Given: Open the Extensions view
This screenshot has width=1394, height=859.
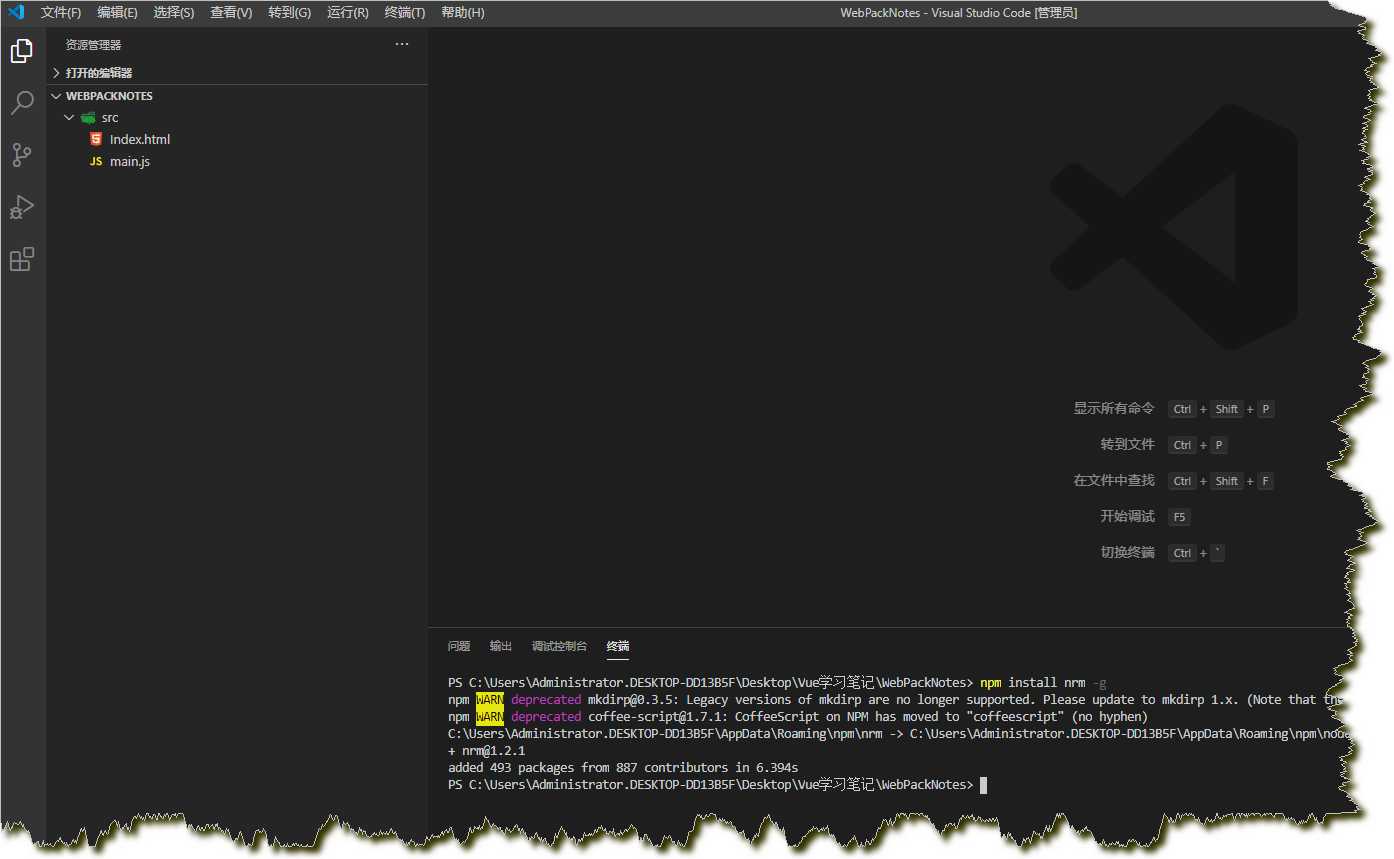Looking at the screenshot, I should [22, 259].
